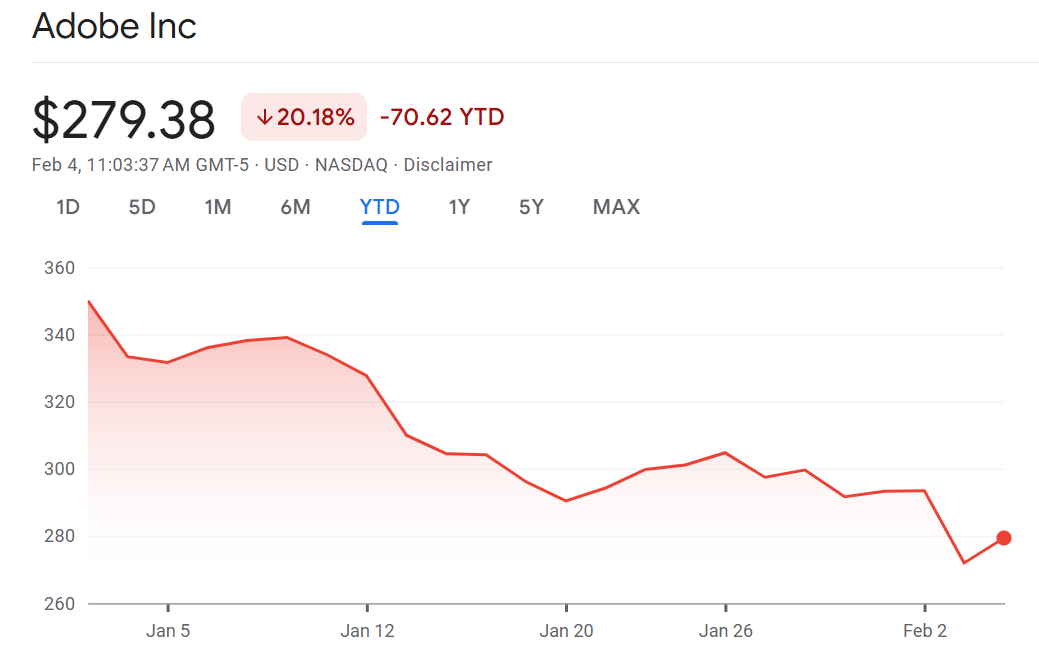Screen dimensions: 1039x657
Task: Open the Disclaimer link
Action: pos(448,165)
